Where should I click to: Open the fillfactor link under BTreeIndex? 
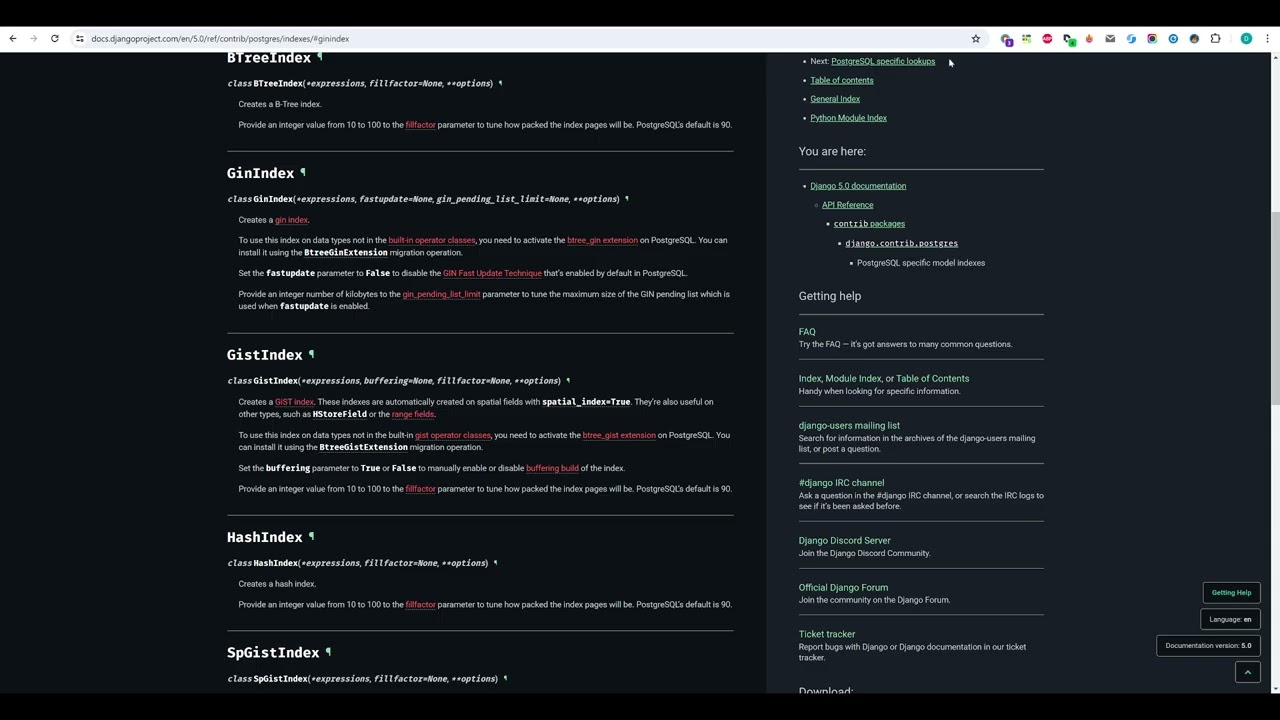(420, 125)
